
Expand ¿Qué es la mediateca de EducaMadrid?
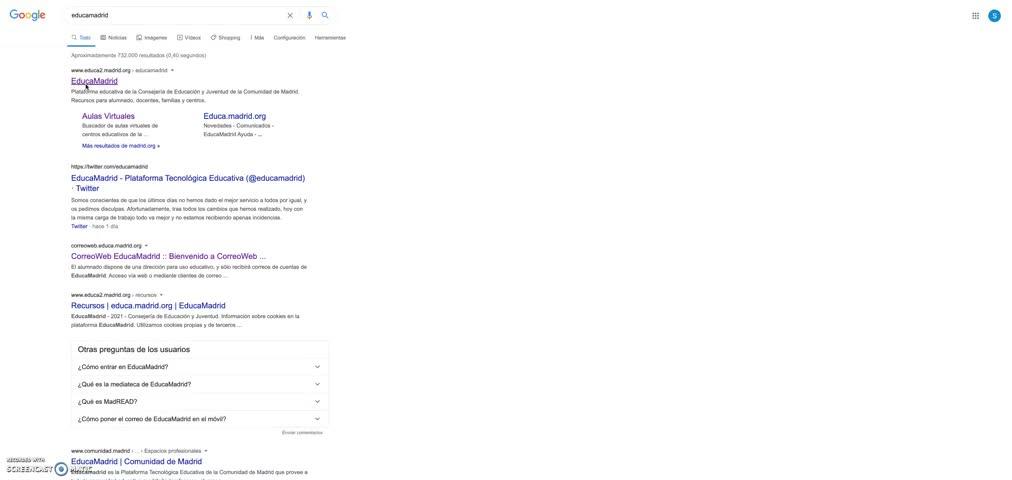tap(199, 385)
